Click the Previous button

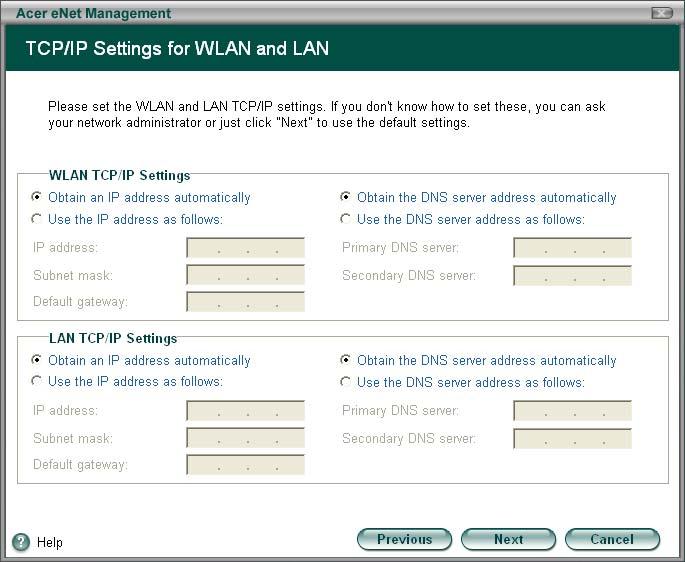(x=404, y=539)
